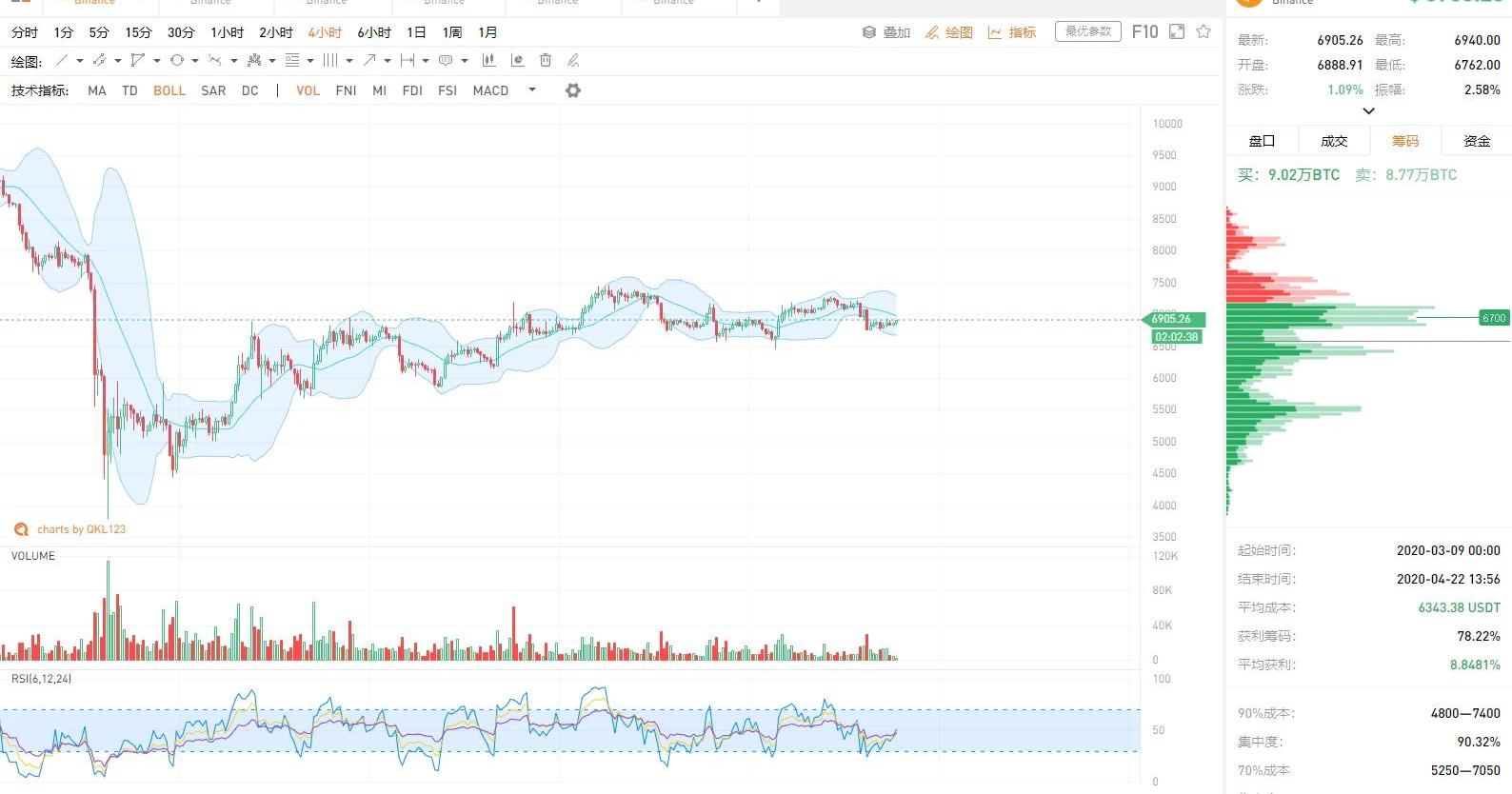The width and height of the screenshot is (1512, 794).
Task: Toggle the 绘图 drawing toolbar button
Action: 949,32
